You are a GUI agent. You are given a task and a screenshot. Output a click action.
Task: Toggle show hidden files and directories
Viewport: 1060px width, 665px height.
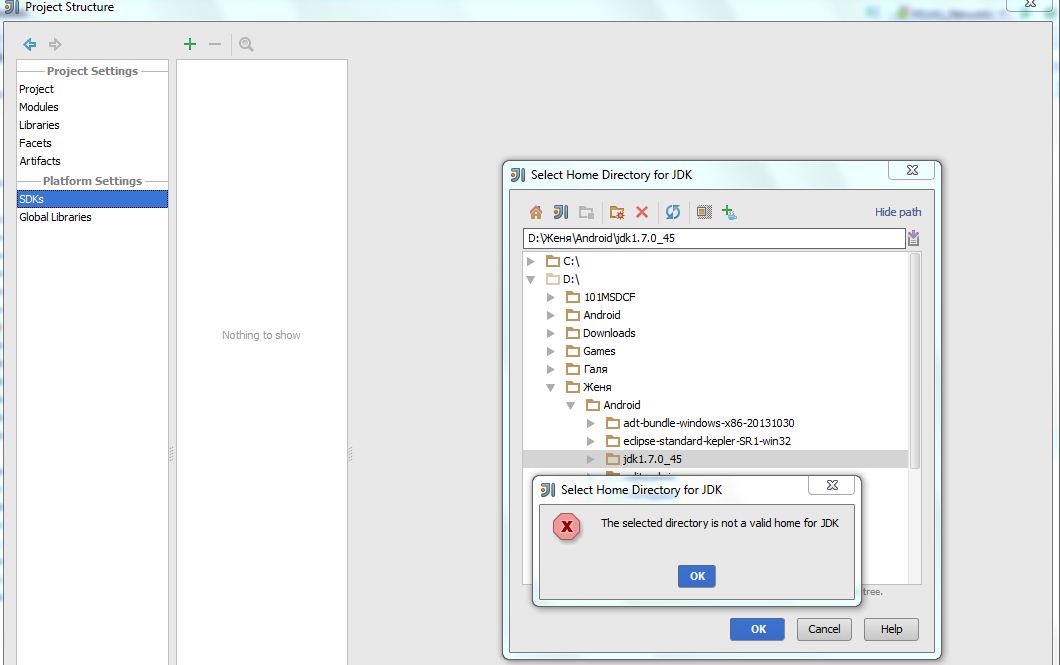[x=704, y=212]
